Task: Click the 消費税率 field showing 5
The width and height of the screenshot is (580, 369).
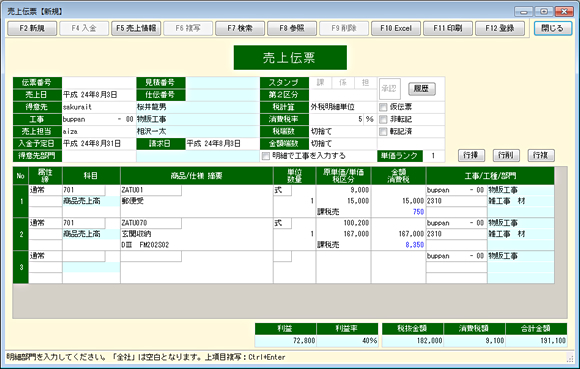Action: point(336,119)
